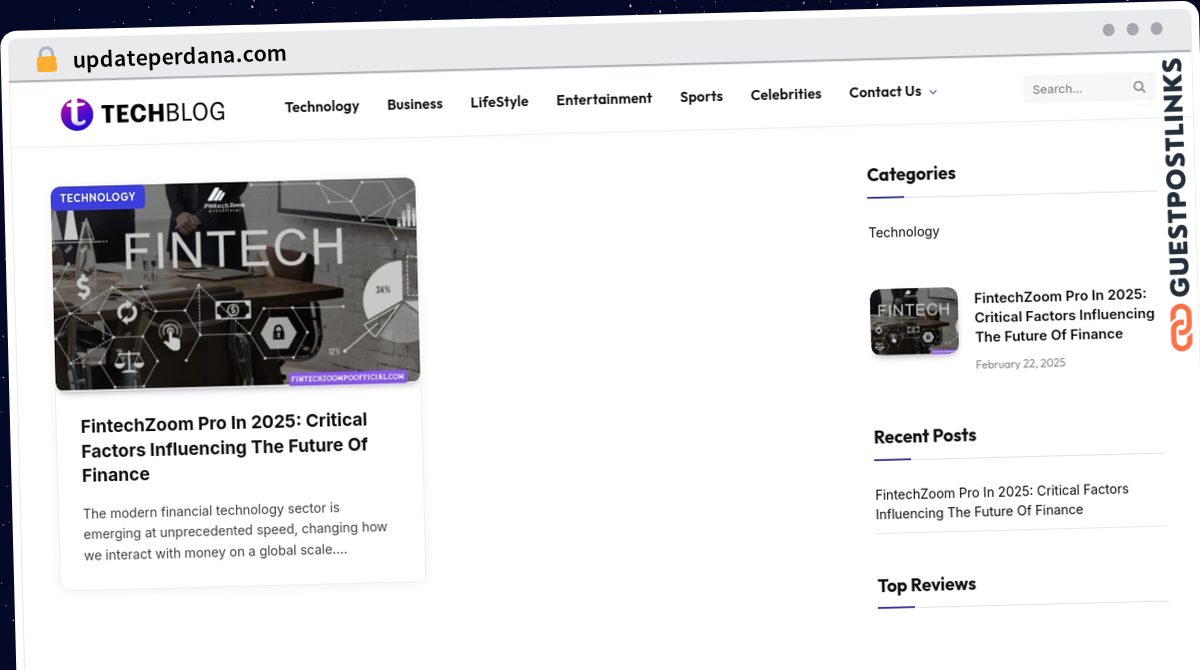Click the TECHBLOG site name text
Screen dimensions: 1200x670
coord(163,113)
